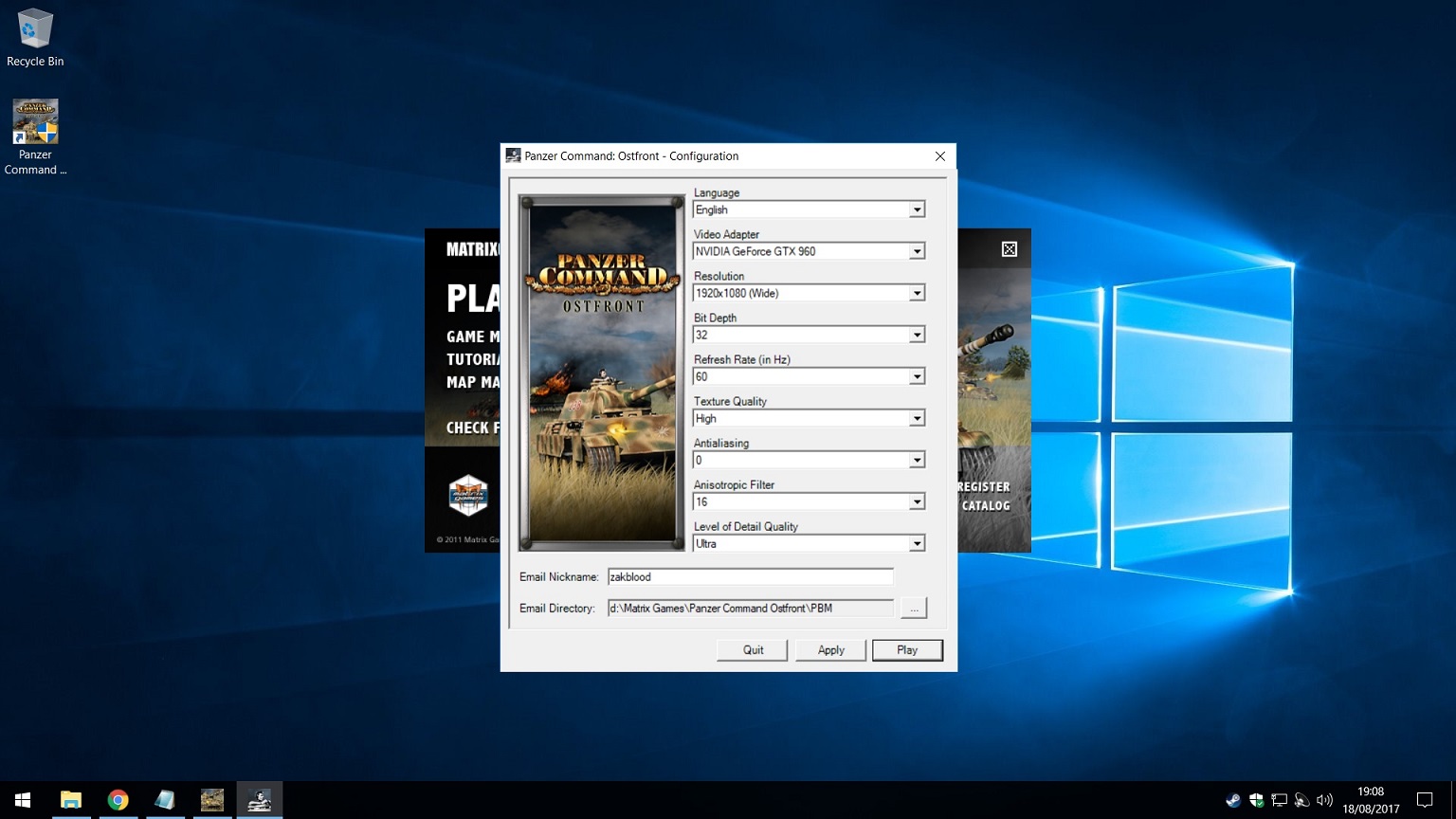Open Windows Defender from system tray

[1256, 800]
